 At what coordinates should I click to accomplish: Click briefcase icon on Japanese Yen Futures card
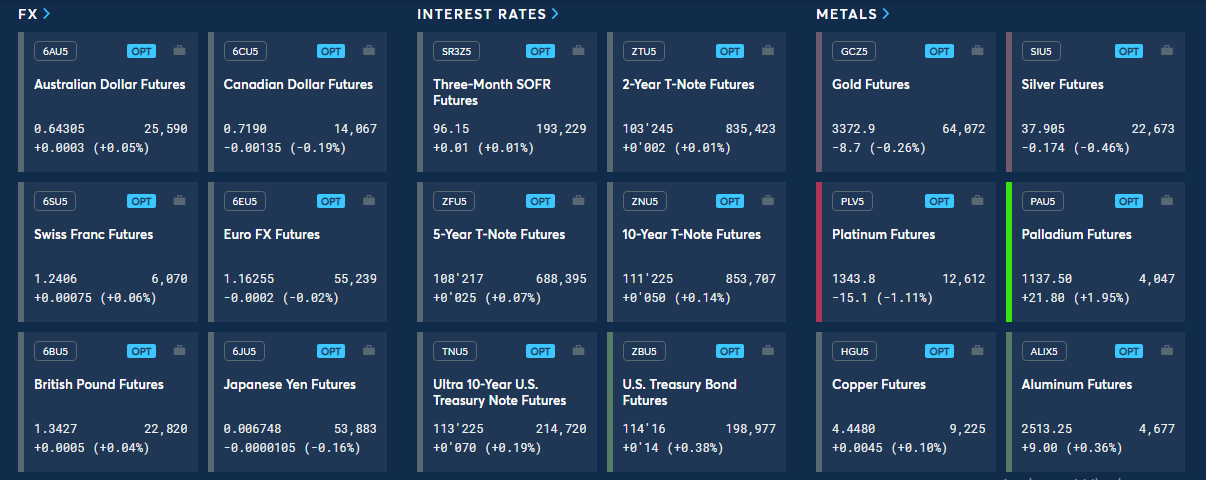pyautogui.click(x=369, y=351)
